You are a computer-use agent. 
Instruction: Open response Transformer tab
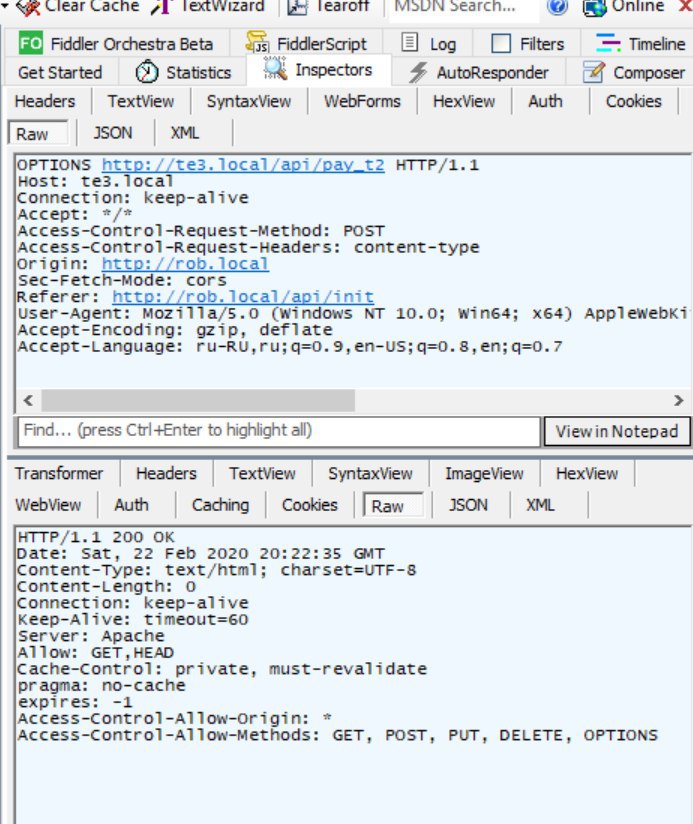(x=59, y=473)
